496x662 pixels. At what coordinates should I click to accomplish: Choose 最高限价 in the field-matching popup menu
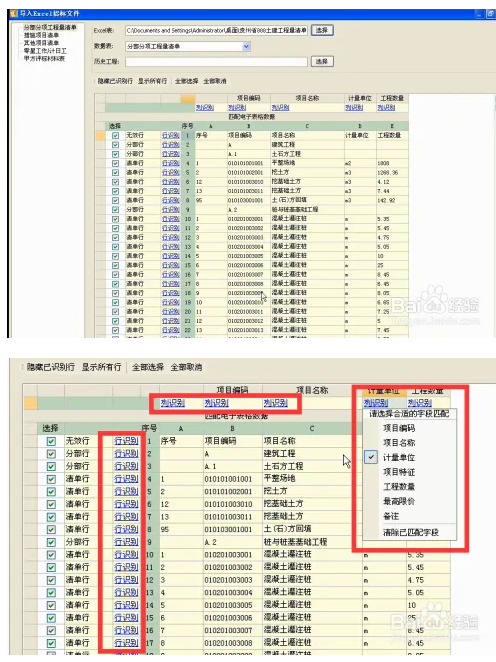click(409, 502)
